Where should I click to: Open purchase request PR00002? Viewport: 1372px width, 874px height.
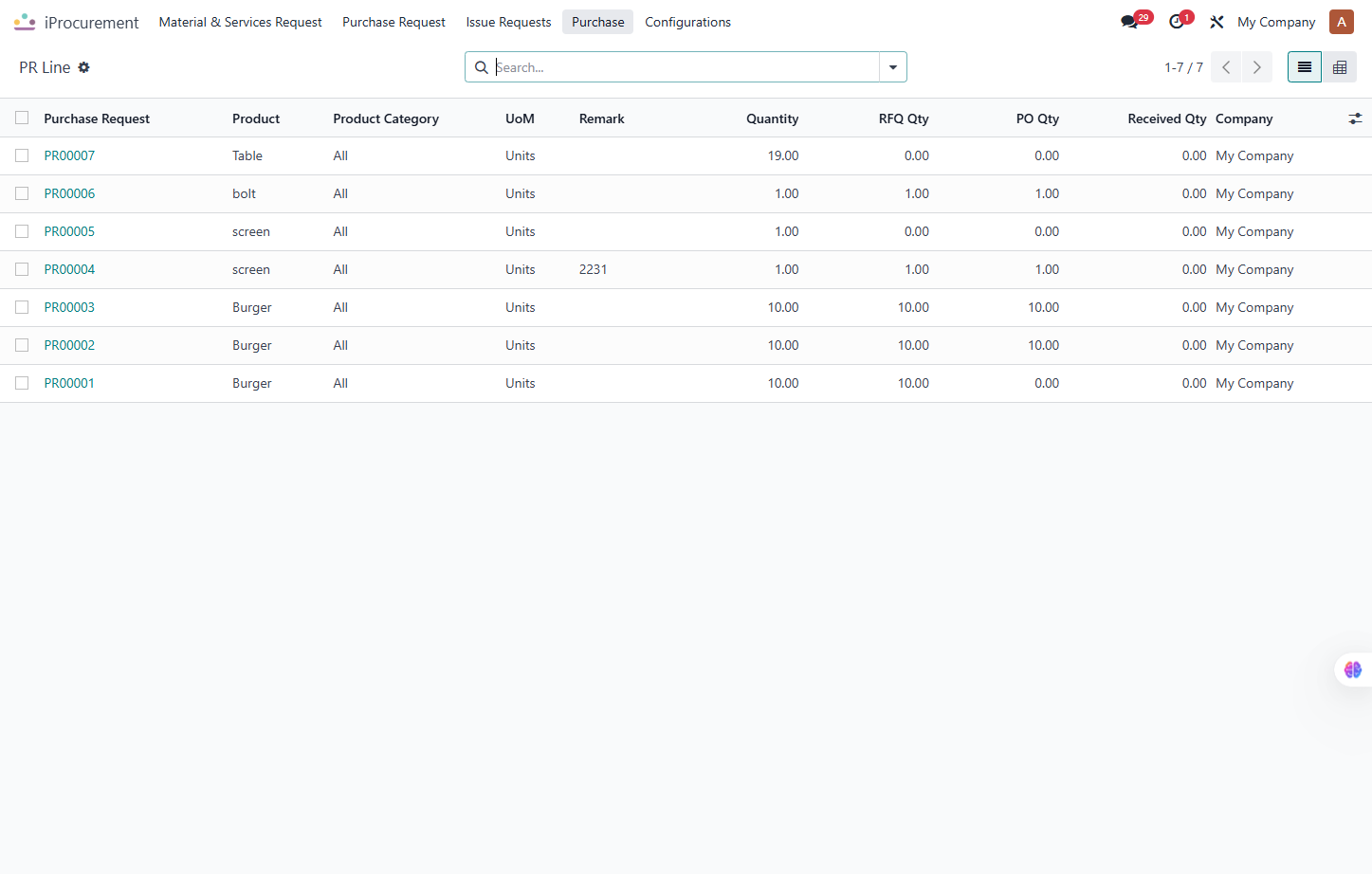69,345
